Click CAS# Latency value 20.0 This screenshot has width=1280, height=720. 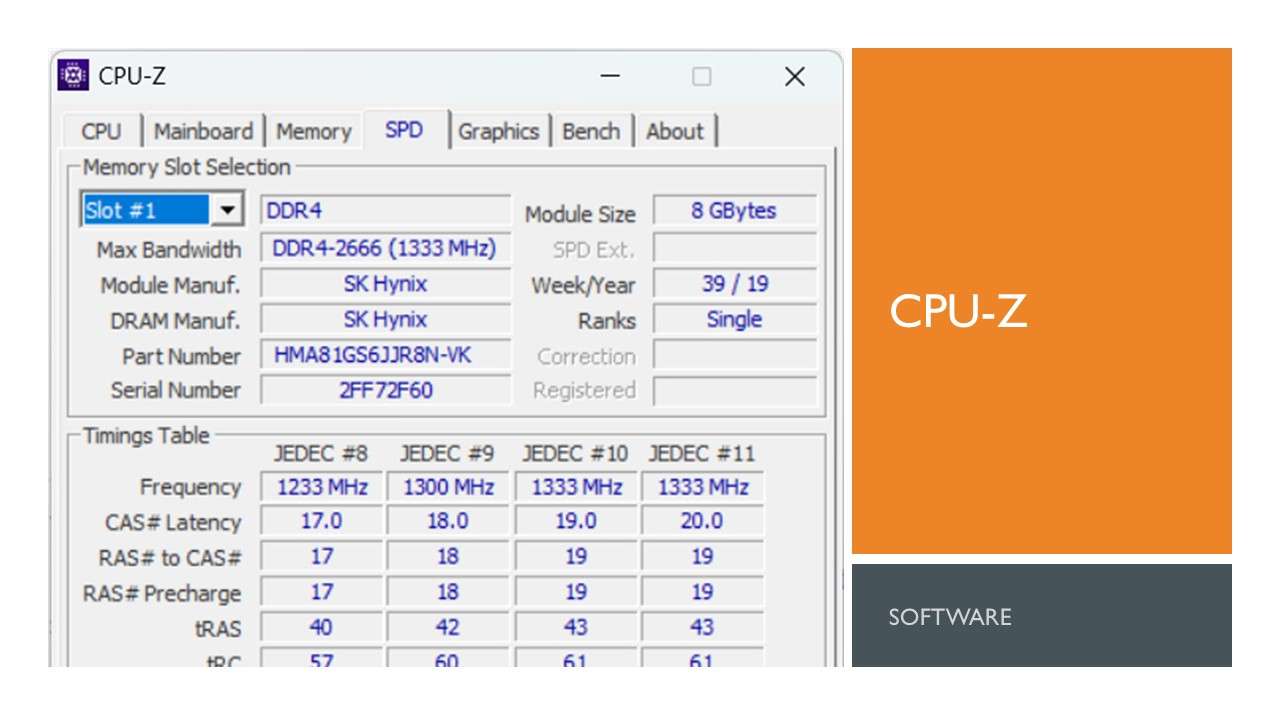[702, 521]
